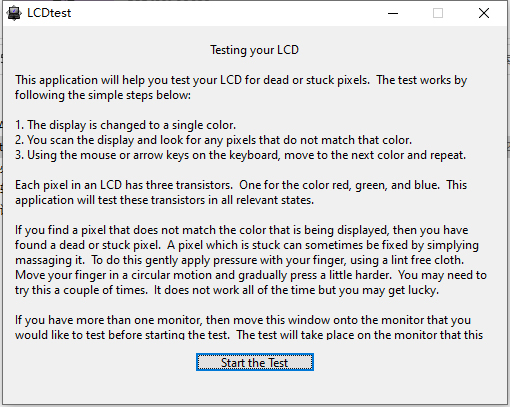Screen dimensions: 510x407
Task: Click the line starting 'If you find a pixel'
Action: tap(242, 230)
